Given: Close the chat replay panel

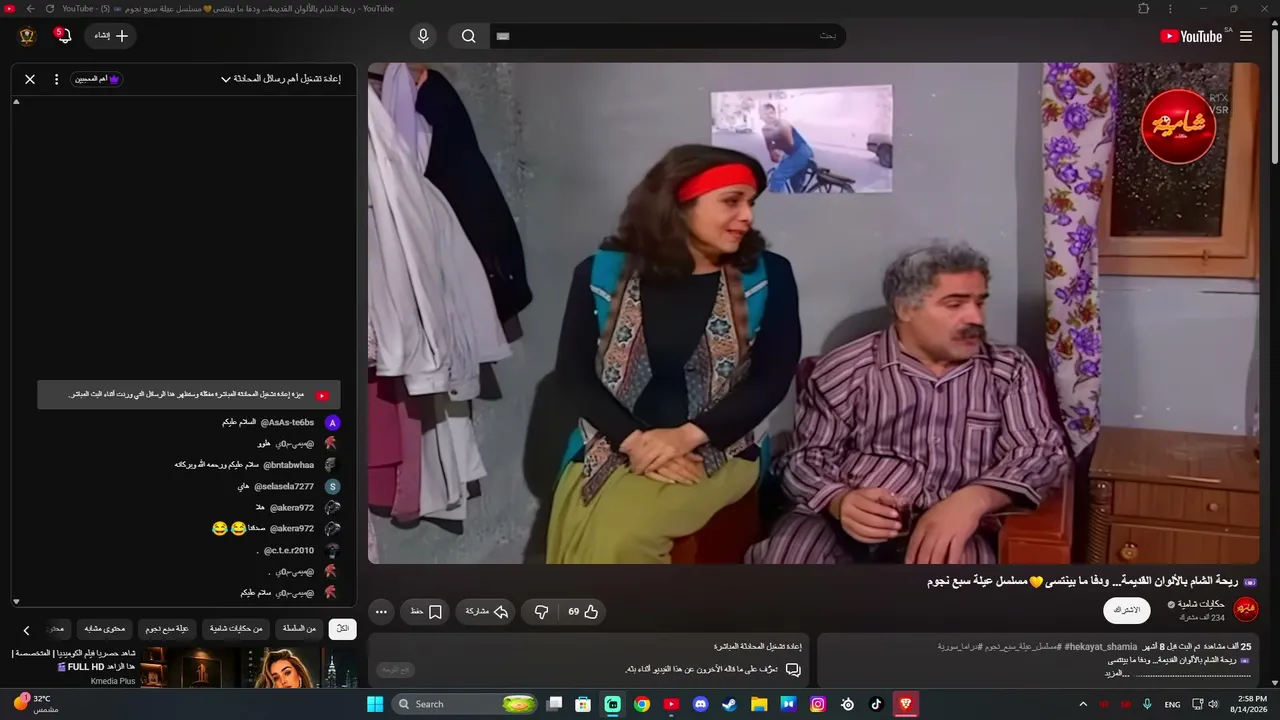Looking at the screenshot, I should (30, 79).
